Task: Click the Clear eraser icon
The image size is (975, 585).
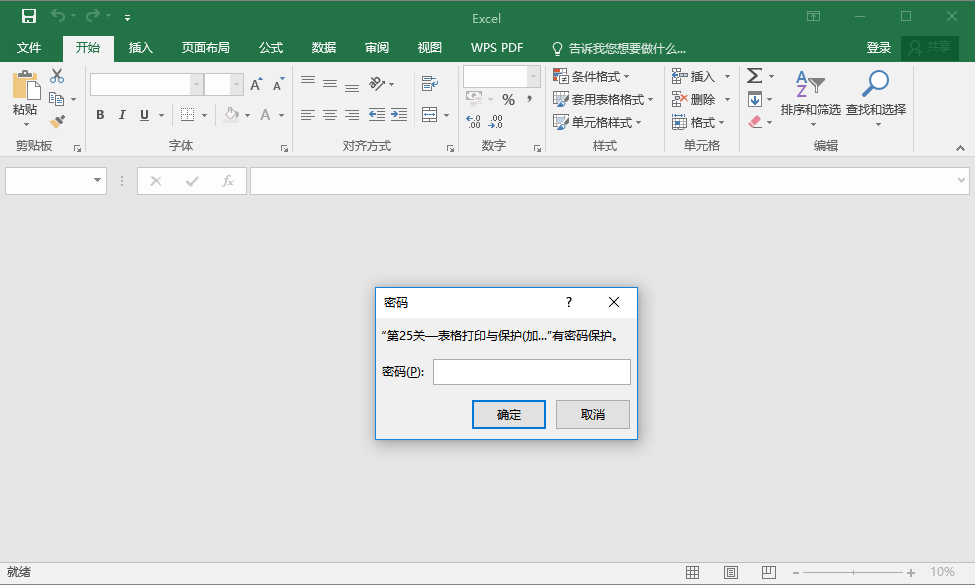Action: coord(755,122)
